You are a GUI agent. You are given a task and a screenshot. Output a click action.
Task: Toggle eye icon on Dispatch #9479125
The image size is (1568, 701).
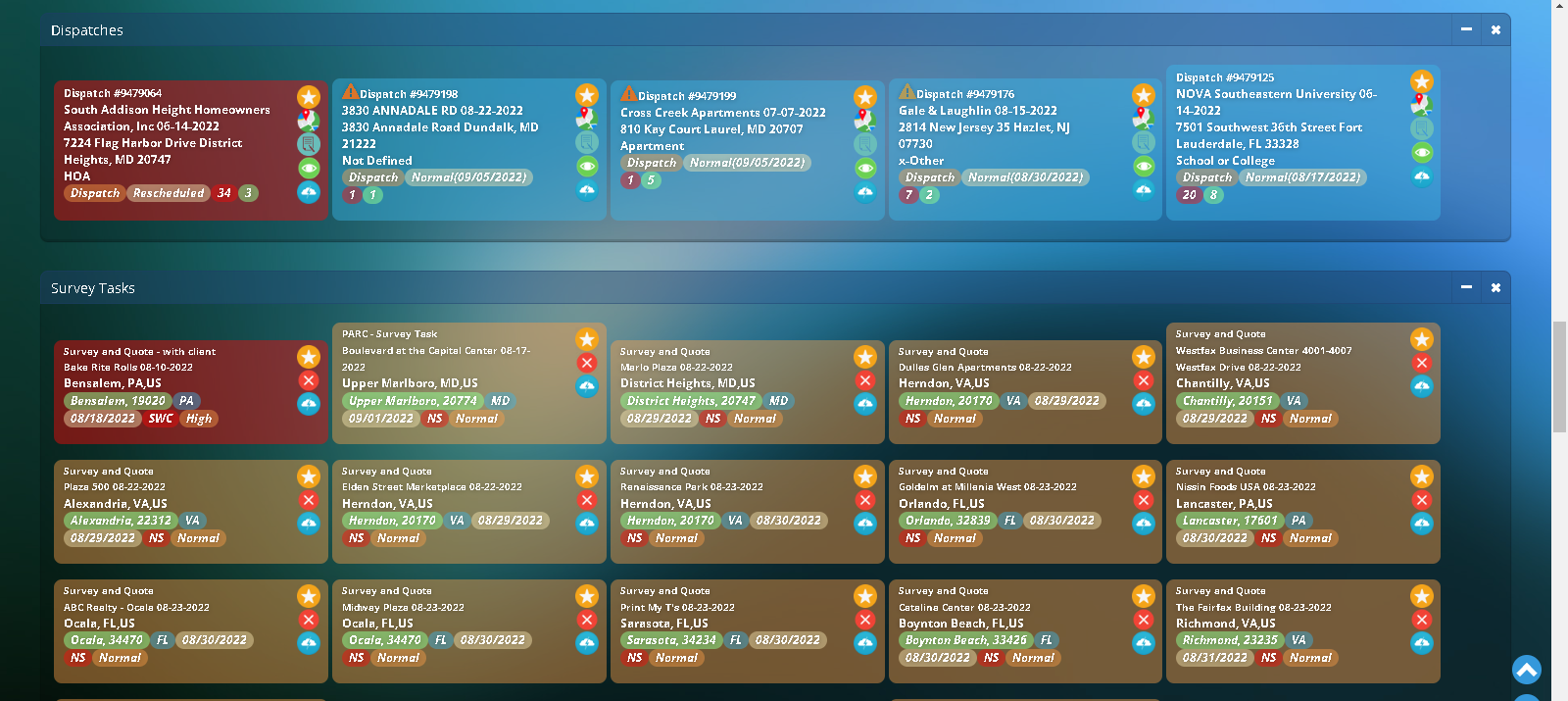(x=1422, y=152)
